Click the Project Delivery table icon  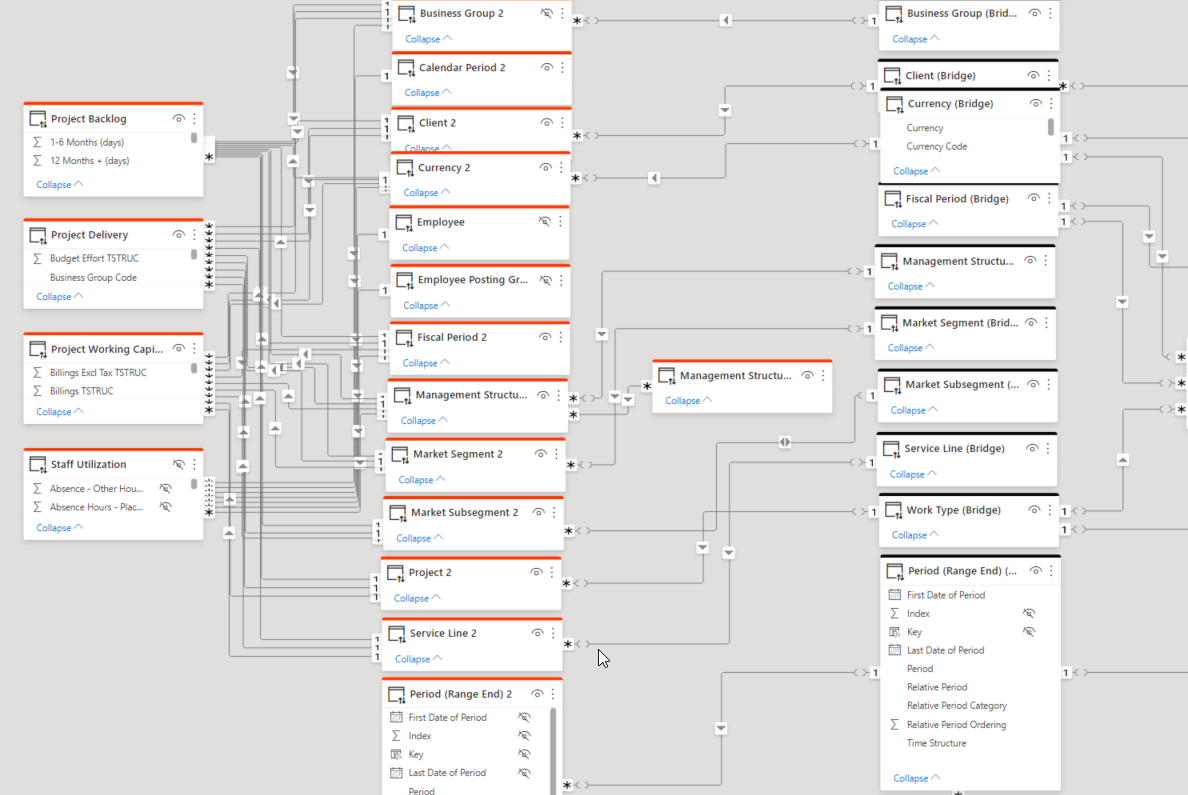click(x=38, y=235)
